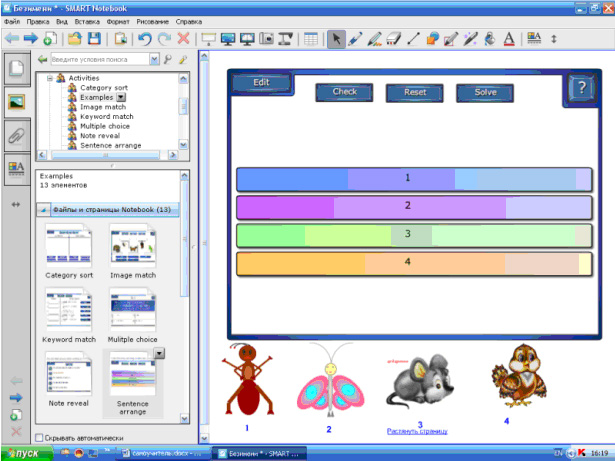The image size is (615, 461).
Task: Open dropdown arrow next to Examples
Action: (x=120, y=97)
